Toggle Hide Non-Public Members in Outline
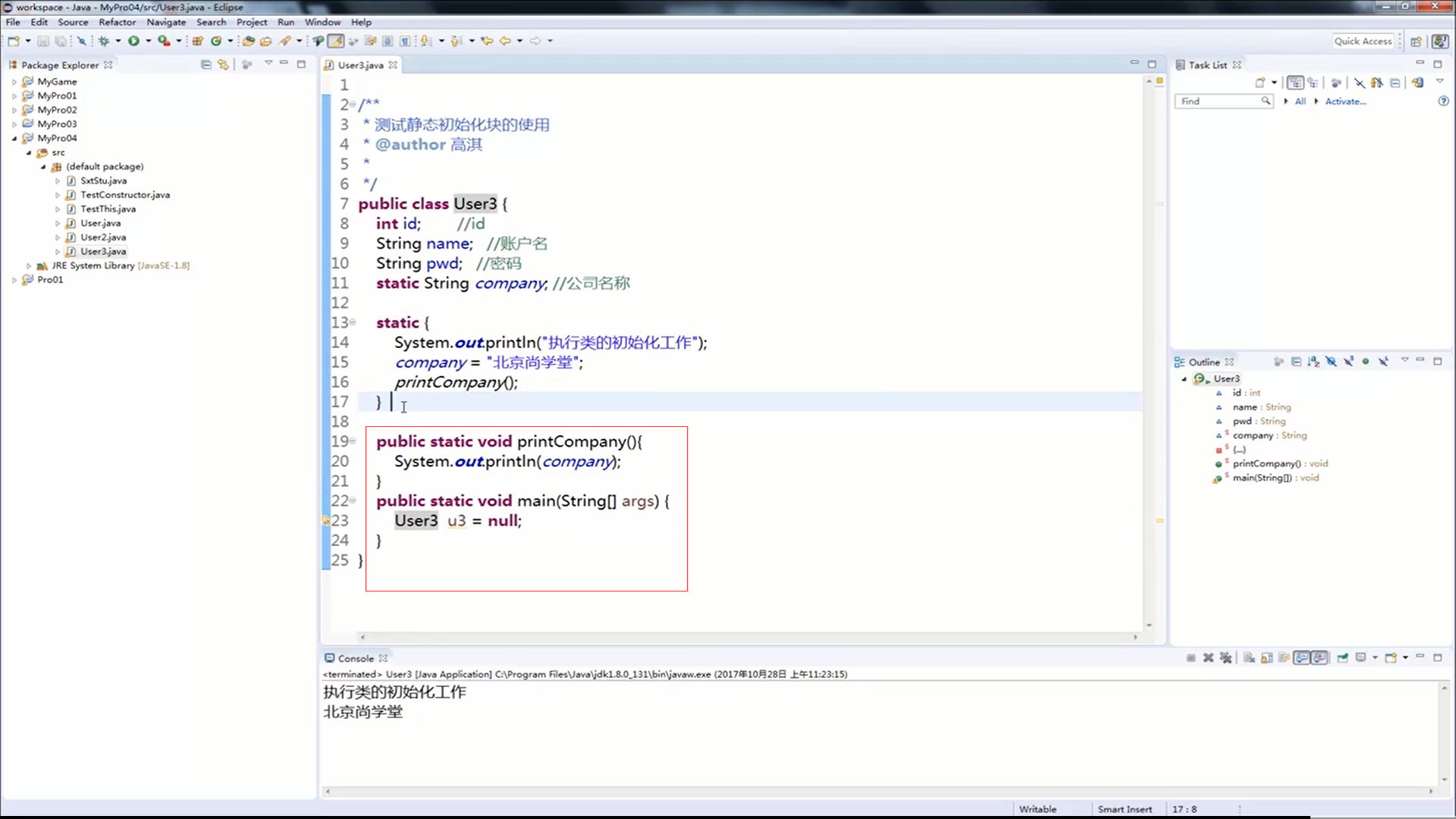 click(1366, 362)
